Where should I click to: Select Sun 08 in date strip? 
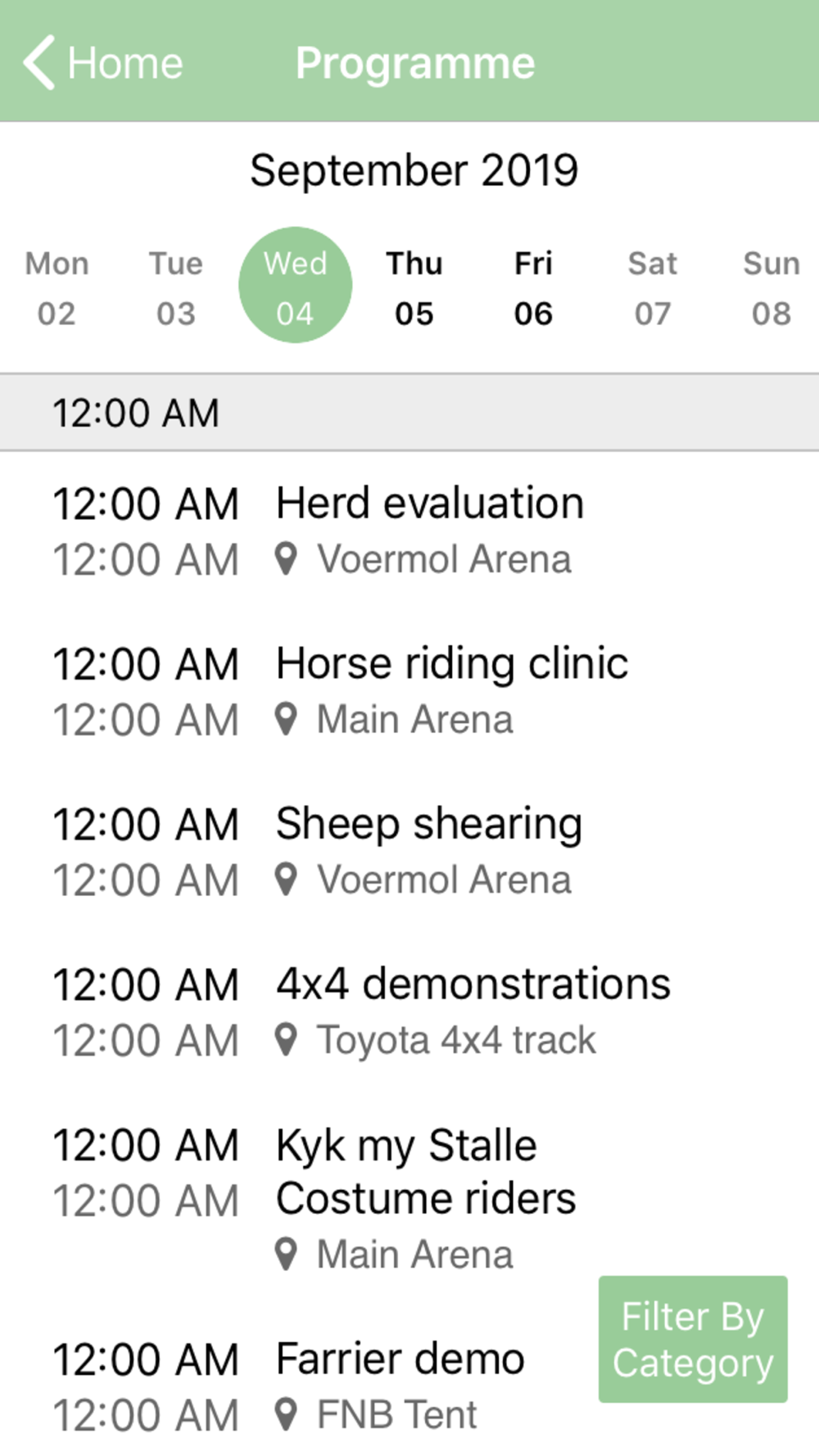click(771, 287)
